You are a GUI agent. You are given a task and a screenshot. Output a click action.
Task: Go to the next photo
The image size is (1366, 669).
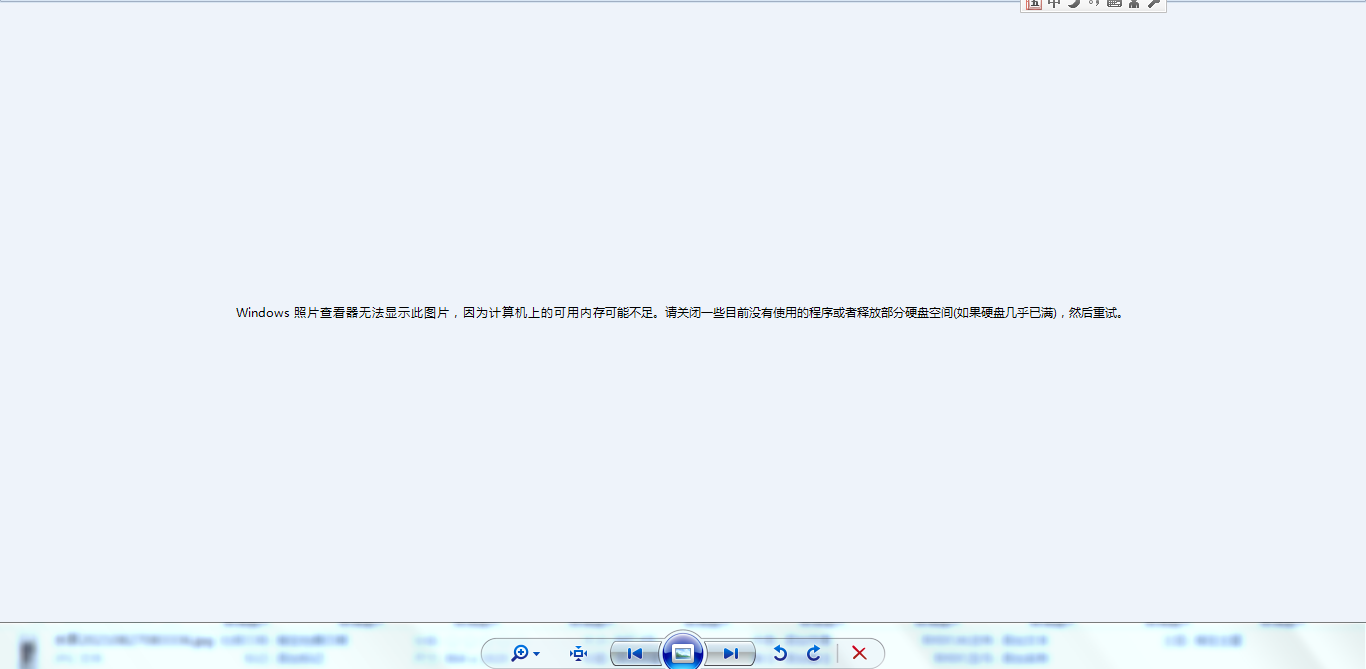click(731, 653)
